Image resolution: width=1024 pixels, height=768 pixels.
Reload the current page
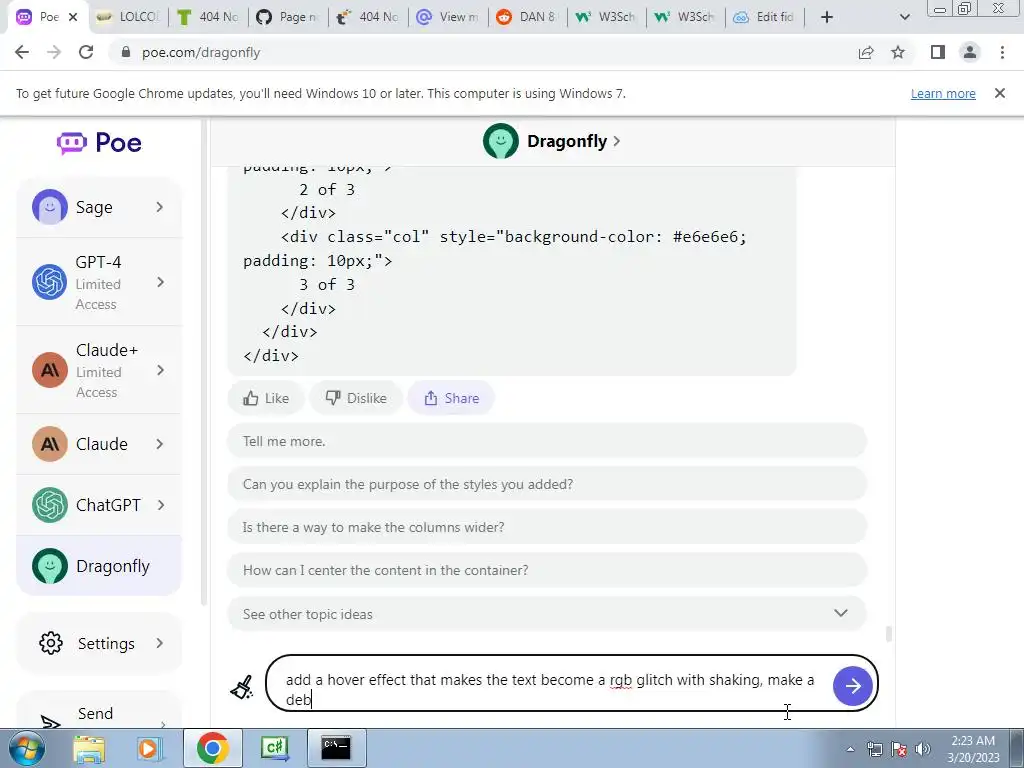(x=86, y=52)
